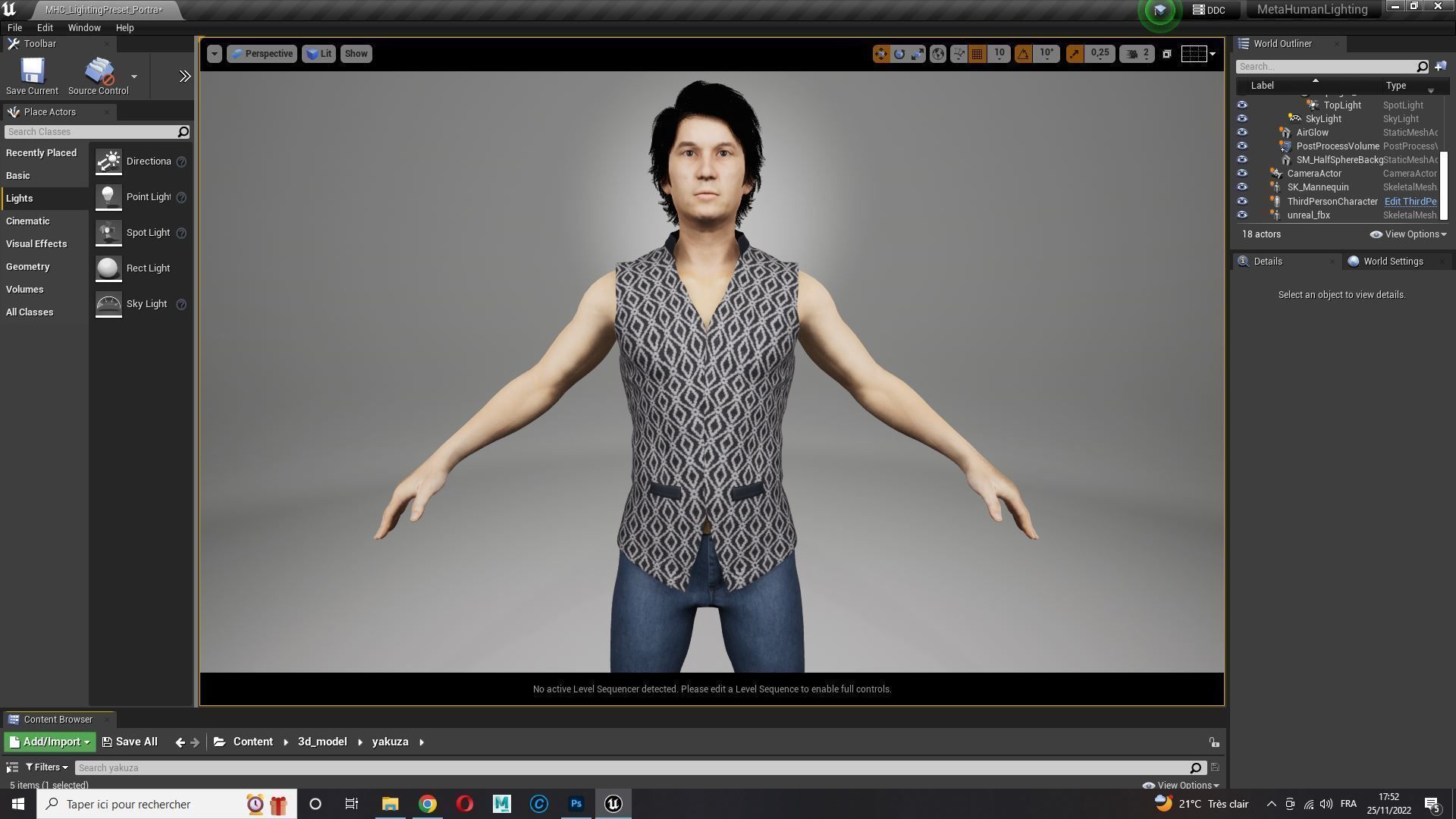Toggle world coordinate system globe icon
The image size is (1456, 819).
click(938, 54)
